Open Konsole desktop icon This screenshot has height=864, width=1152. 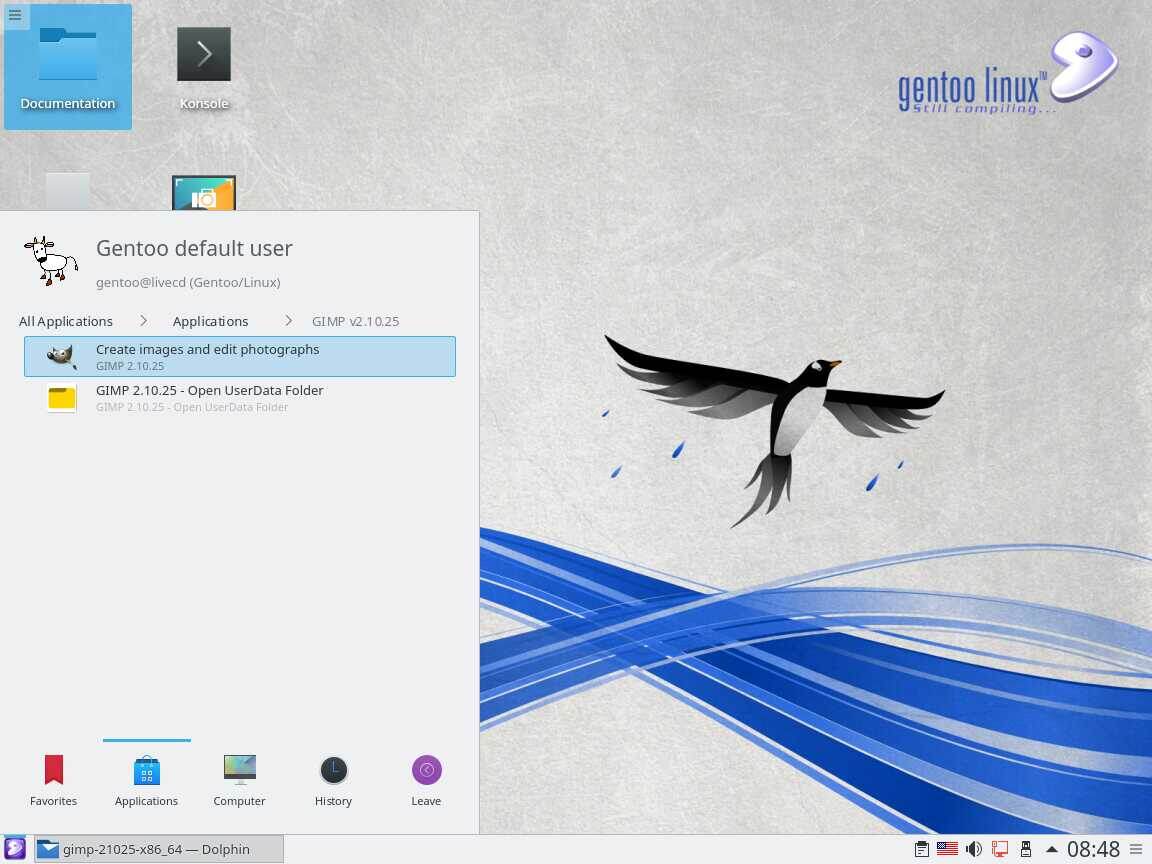pos(204,67)
